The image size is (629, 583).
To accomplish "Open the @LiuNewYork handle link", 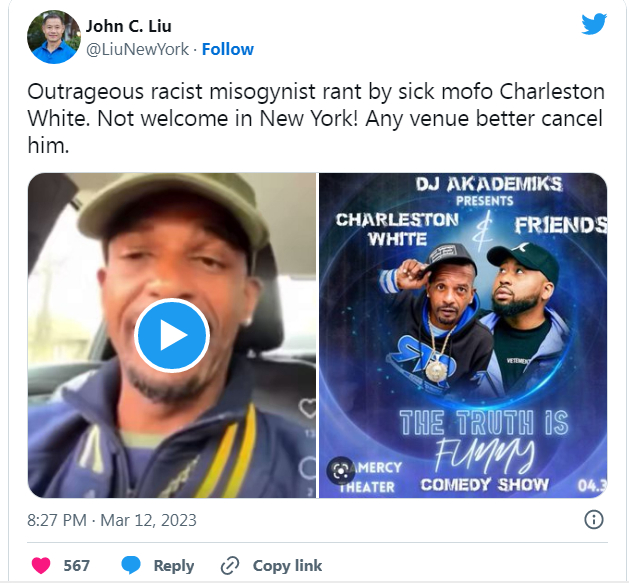I will click(x=137, y=49).
